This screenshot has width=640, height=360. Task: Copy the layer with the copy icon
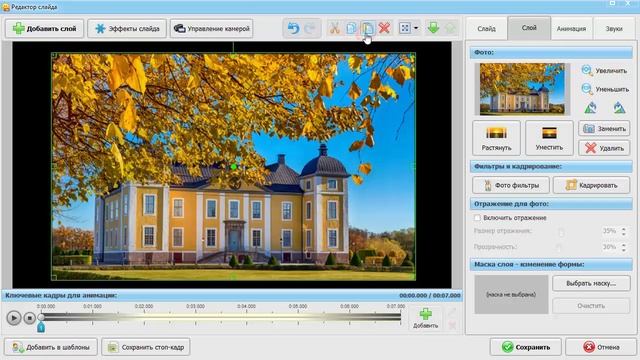tap(351, 28)
